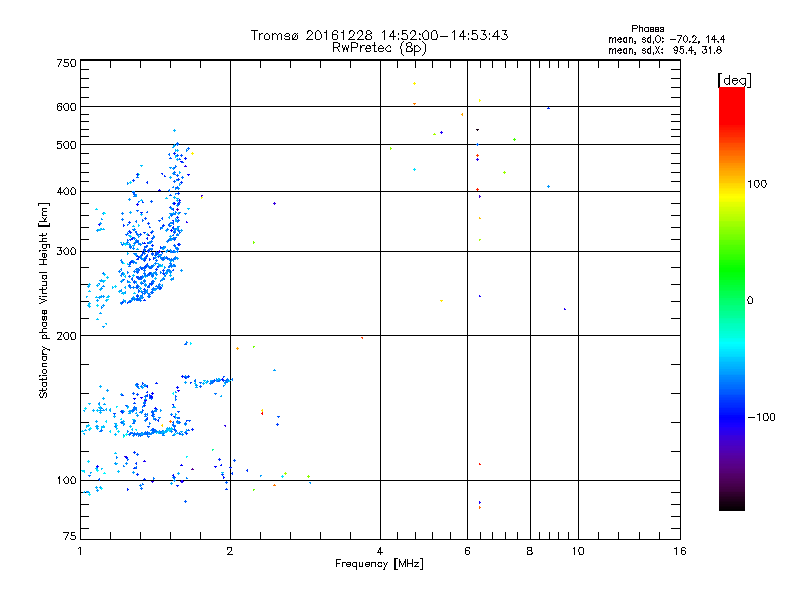The image size is (800, 600).
Task: Click the '[deg]' colorbar unit label
Action: [x=734, y=80]
